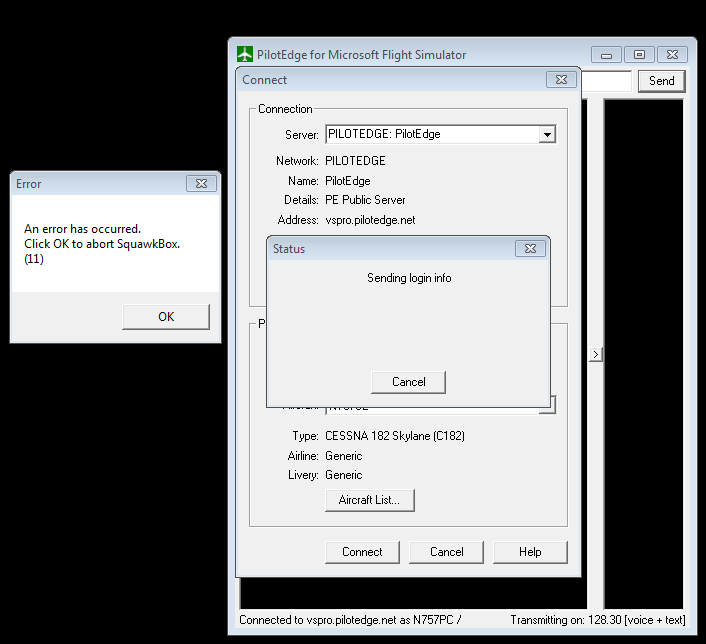Click 'Connected to vspro.pilotedge.net' status bar text
This screenshot has width=706, height=644.
(350, 620)
